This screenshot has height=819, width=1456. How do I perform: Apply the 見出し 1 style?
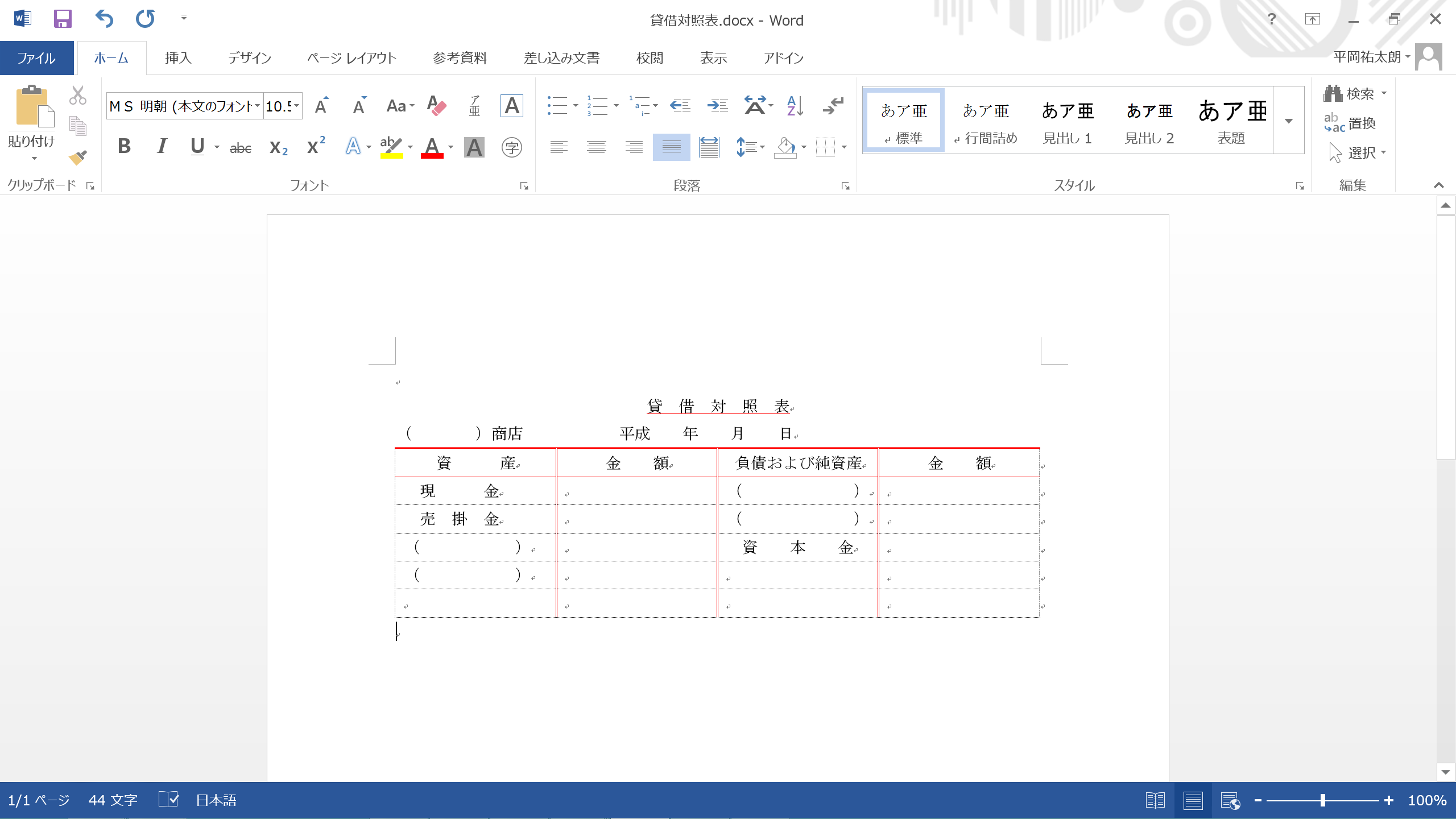click(x=1067, y=121)
